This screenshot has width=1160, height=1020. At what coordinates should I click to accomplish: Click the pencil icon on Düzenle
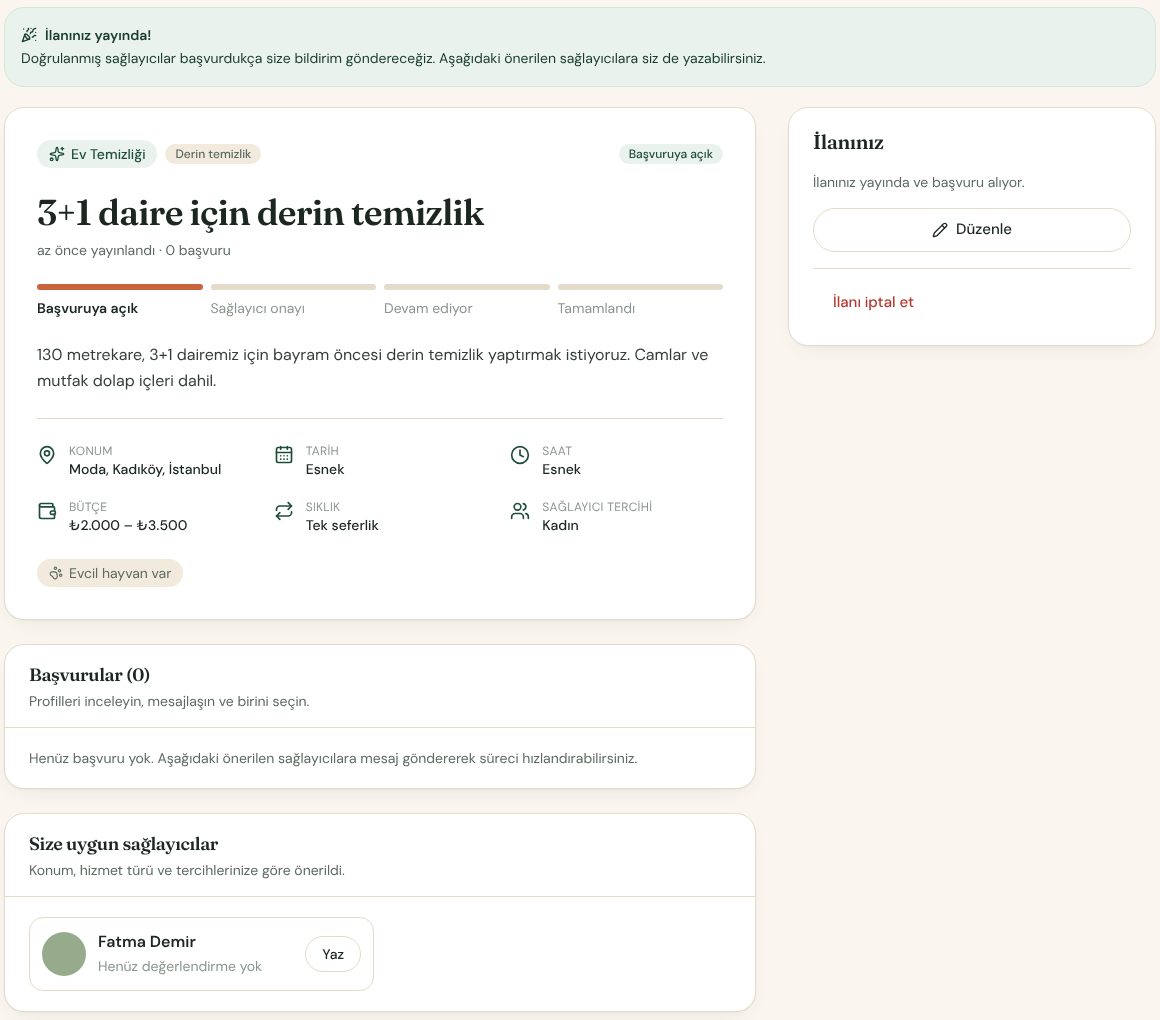940,230
